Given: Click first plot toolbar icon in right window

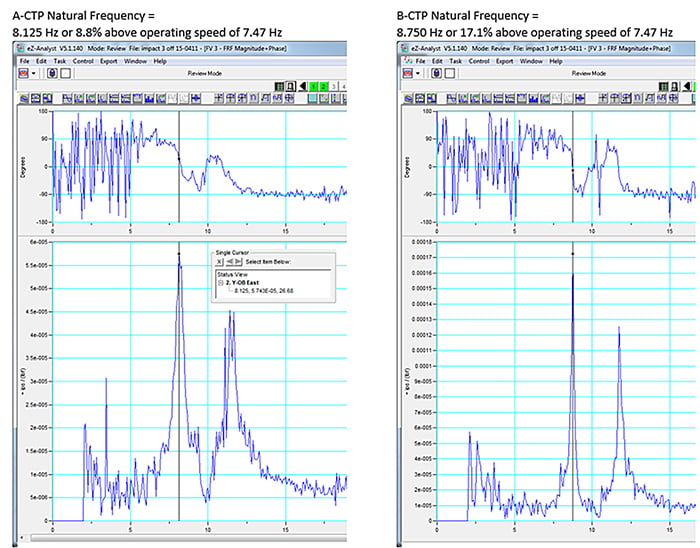Looking at the screenshot, I should (x=408, y=99).
